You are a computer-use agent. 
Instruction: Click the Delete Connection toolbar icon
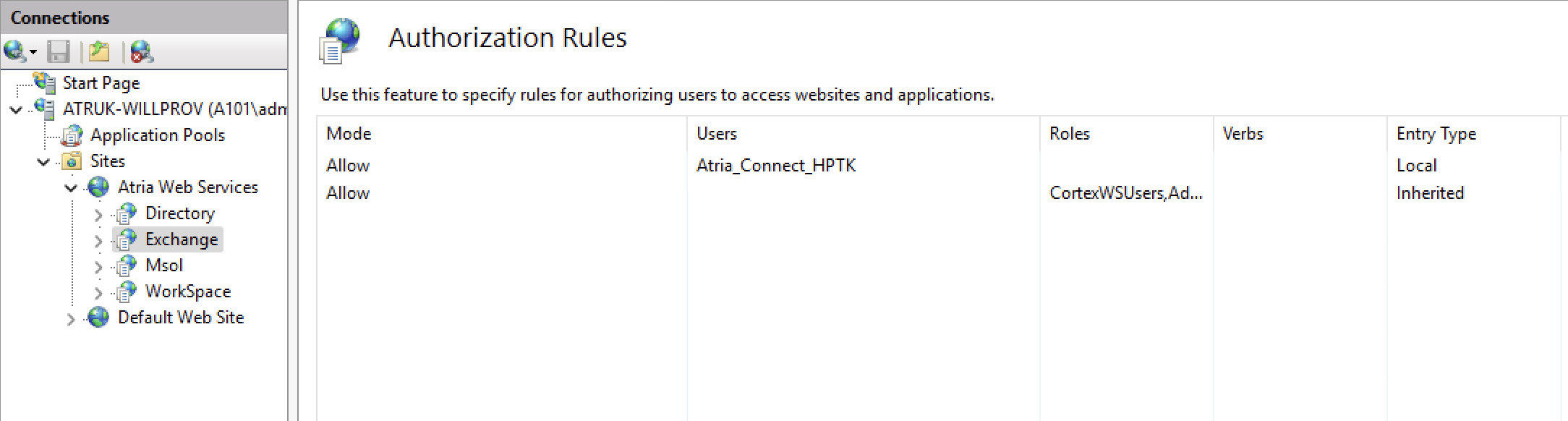pos(141,51)
